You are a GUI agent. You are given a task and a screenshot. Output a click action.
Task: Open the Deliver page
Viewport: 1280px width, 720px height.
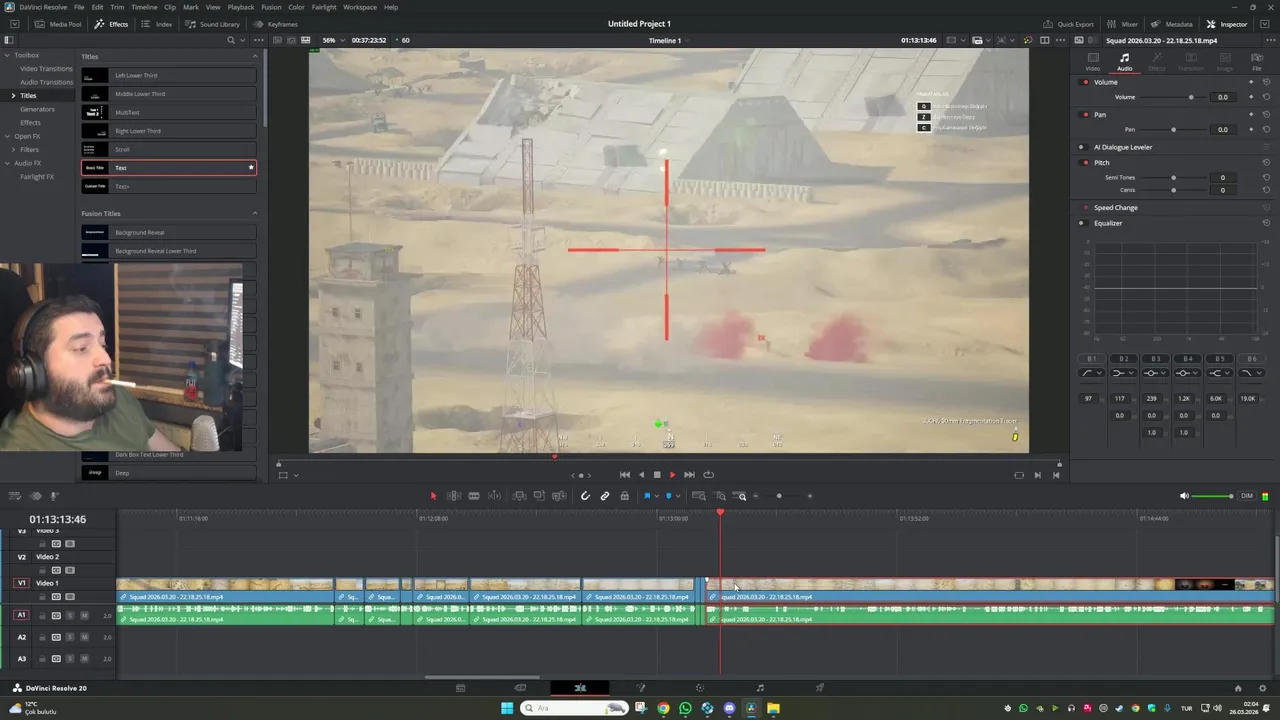point(820,688)
